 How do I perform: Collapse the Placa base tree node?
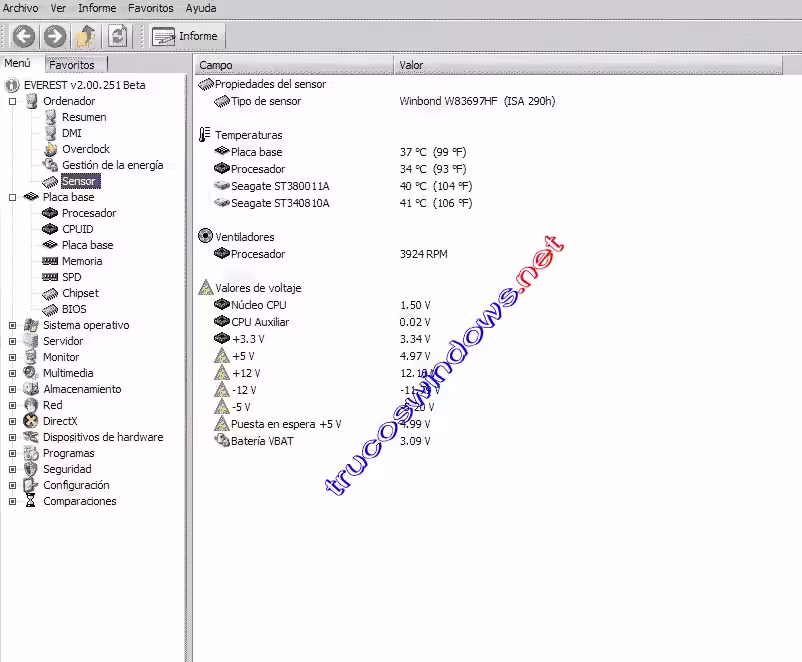(x=12, y=197)
